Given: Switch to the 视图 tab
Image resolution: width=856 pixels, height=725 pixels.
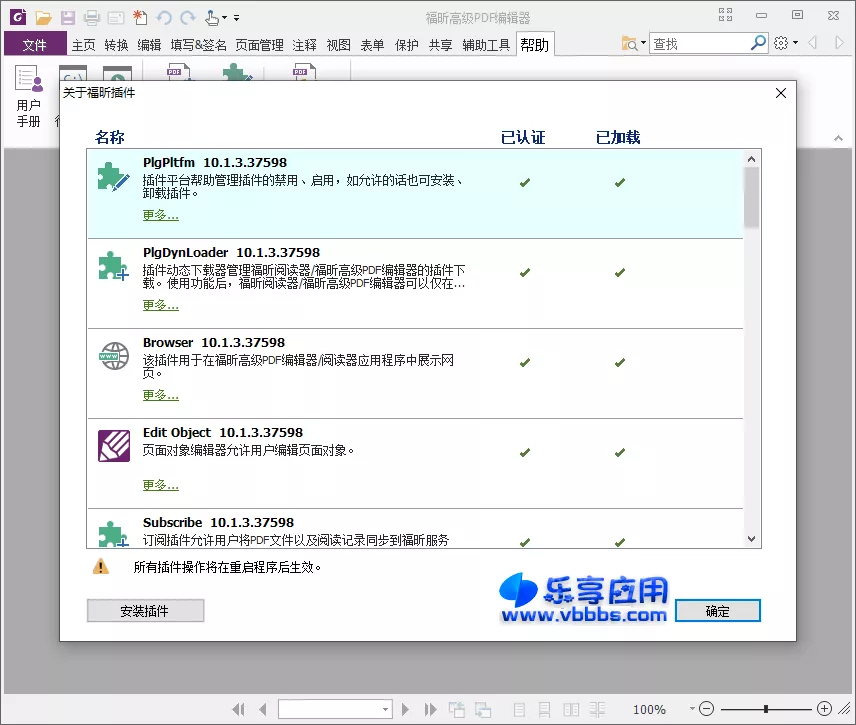Looking at the screenshot, I should click(x=338, y=45).
